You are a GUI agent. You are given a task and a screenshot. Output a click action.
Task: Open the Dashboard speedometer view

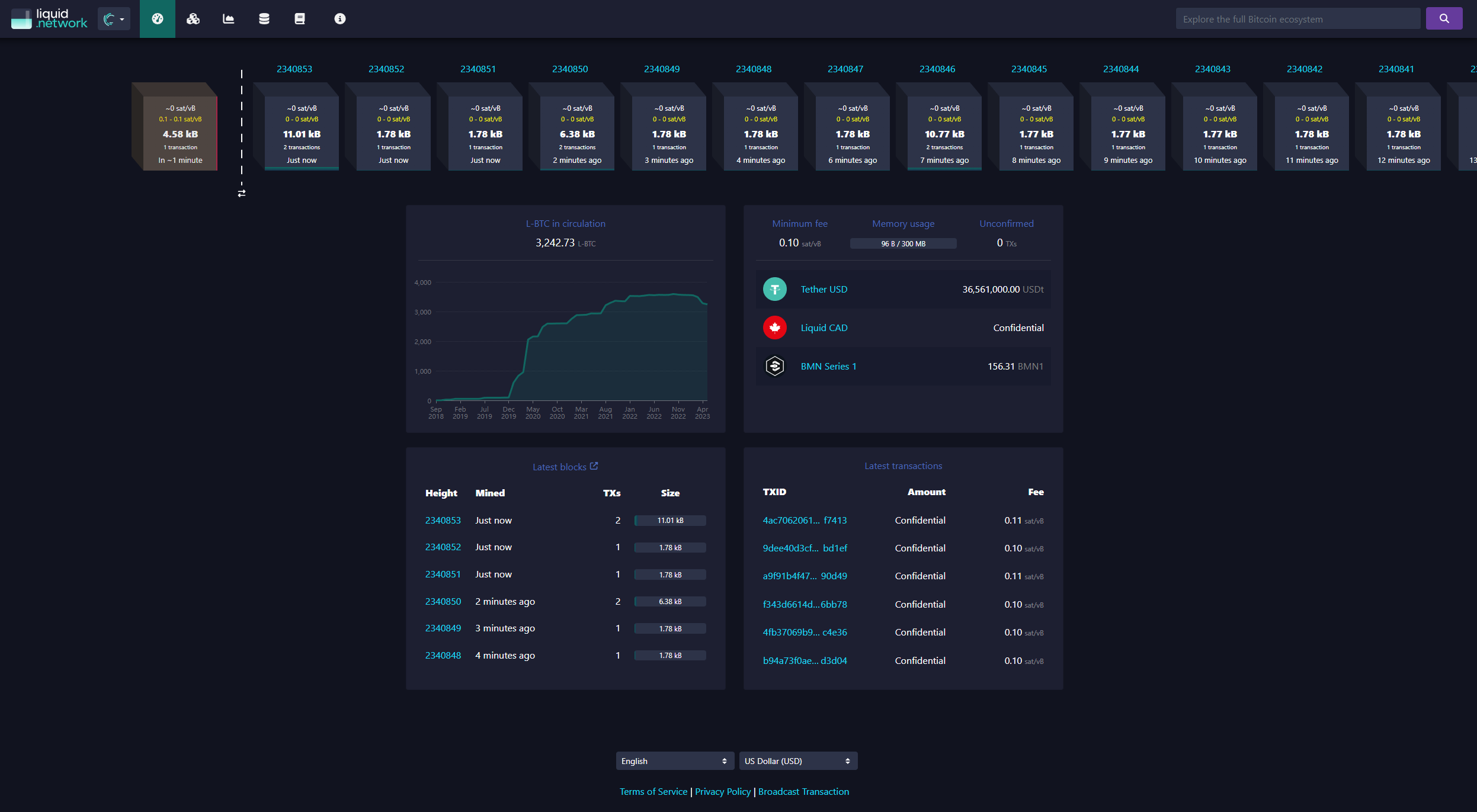[157, 18]
